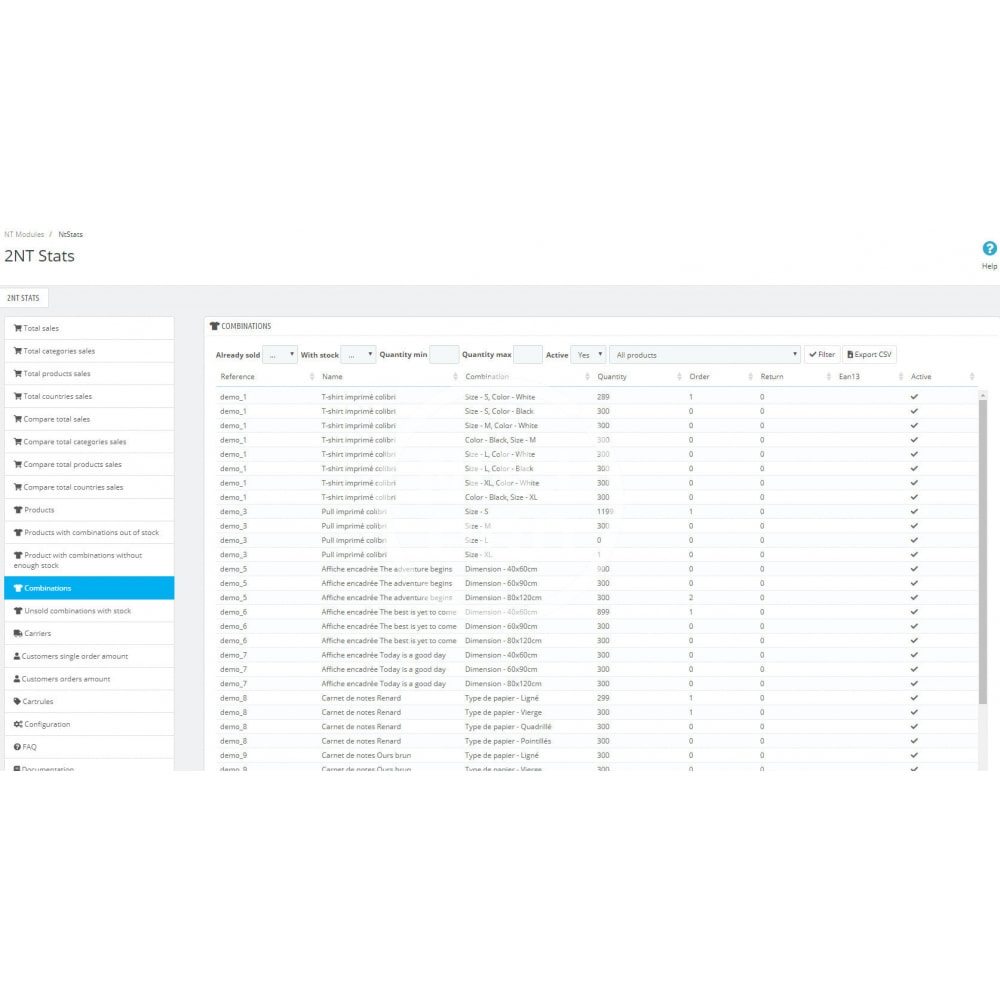The image size is (1000, 1000).
Task: Click active checkmark in Type de papier - Quadrillé row
Action: [x=914, y=727]
